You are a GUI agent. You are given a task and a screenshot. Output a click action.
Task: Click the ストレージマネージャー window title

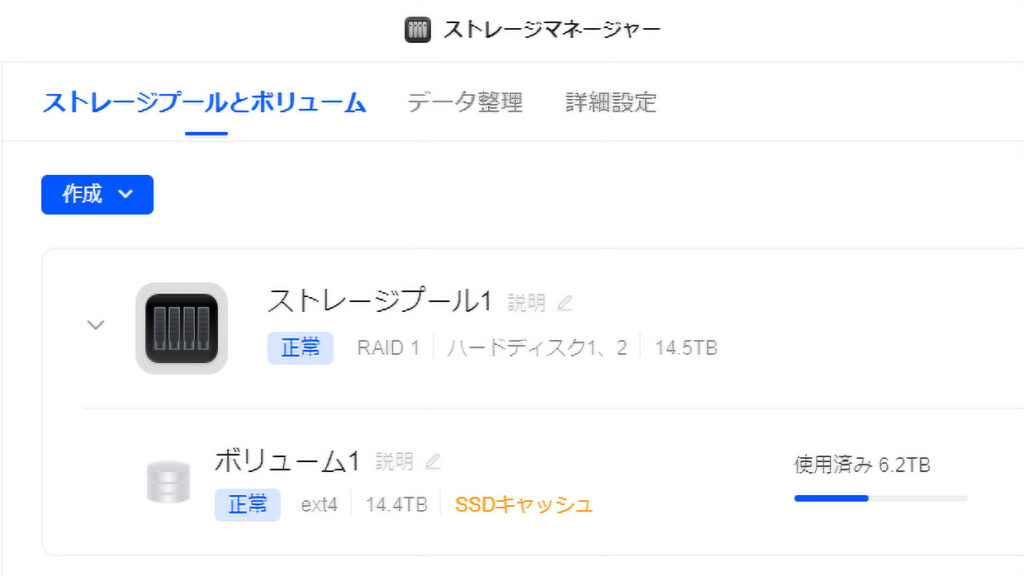coord(551,30)
